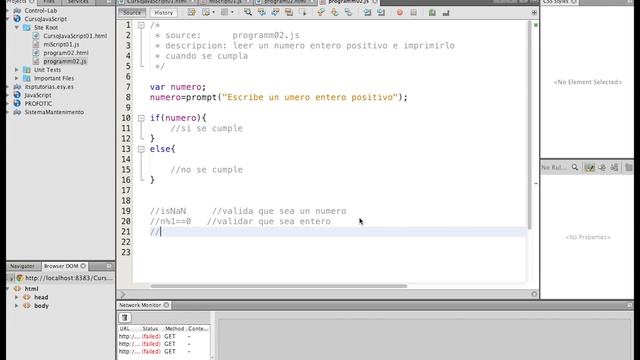
Task: Click the round icon at editor's bottom-right corner
Action: [534, 294]
